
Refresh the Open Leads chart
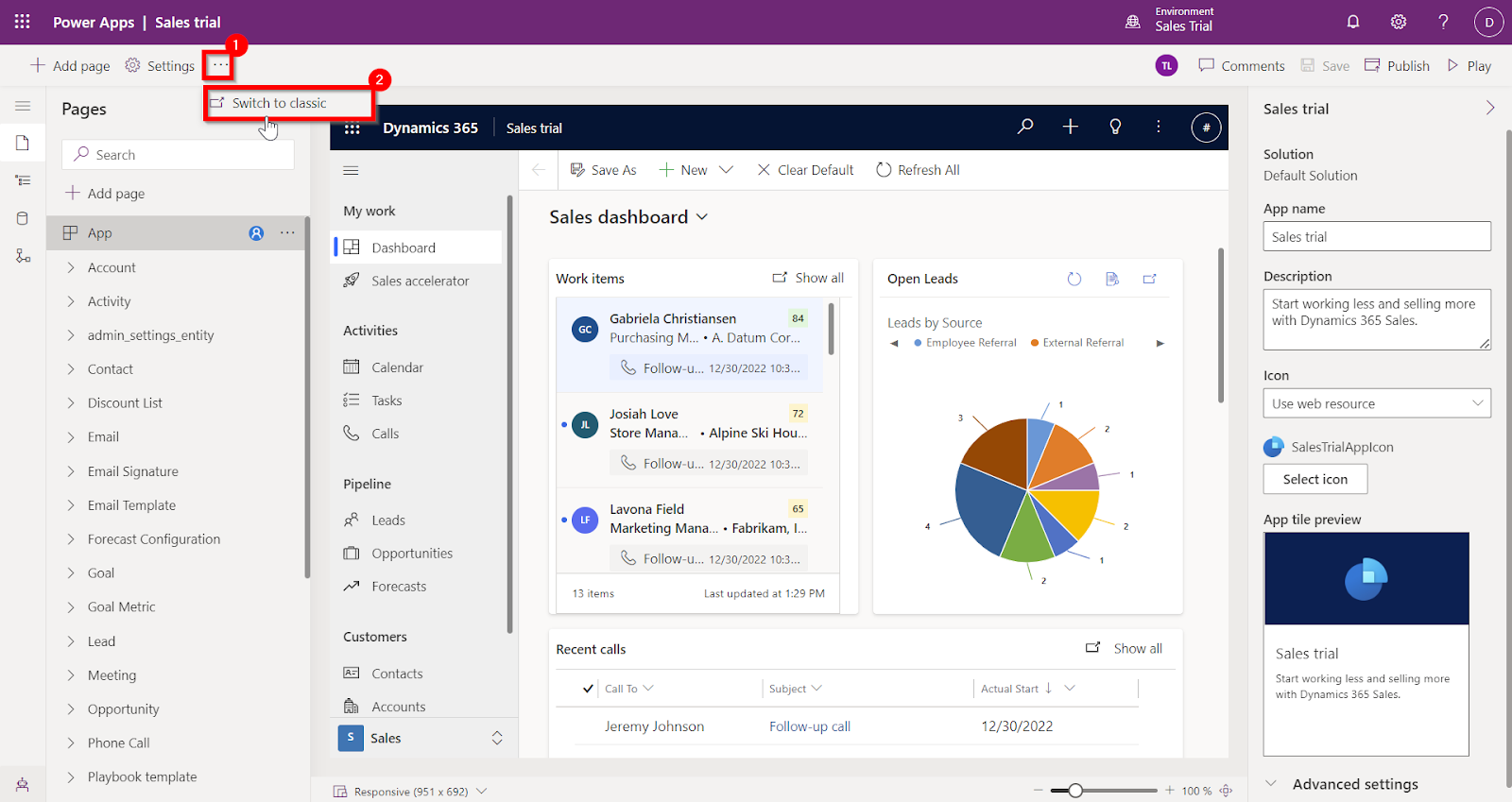pyautogui.click(x=1074, y=279)
